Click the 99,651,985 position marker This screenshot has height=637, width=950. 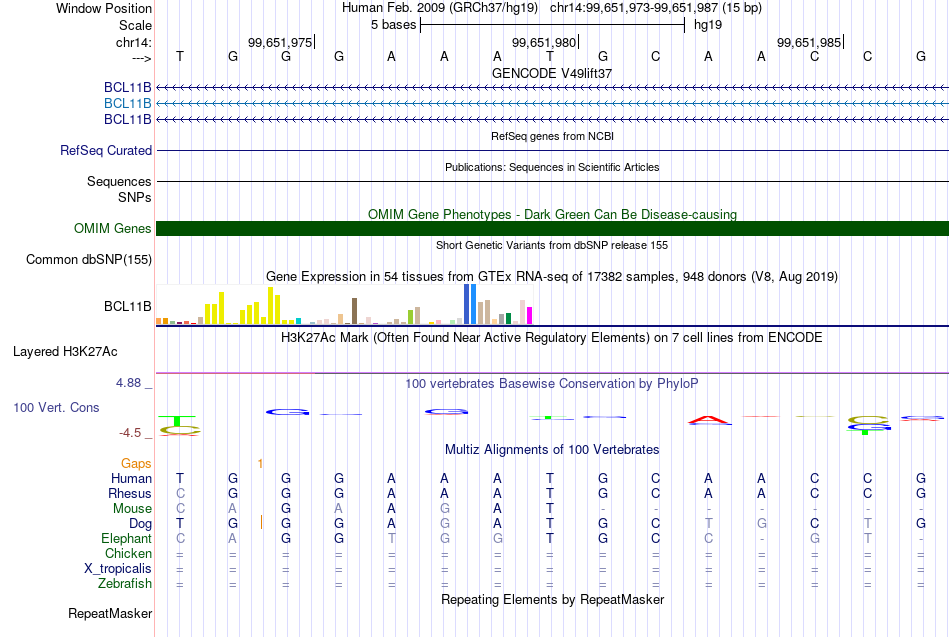[809, 42]
